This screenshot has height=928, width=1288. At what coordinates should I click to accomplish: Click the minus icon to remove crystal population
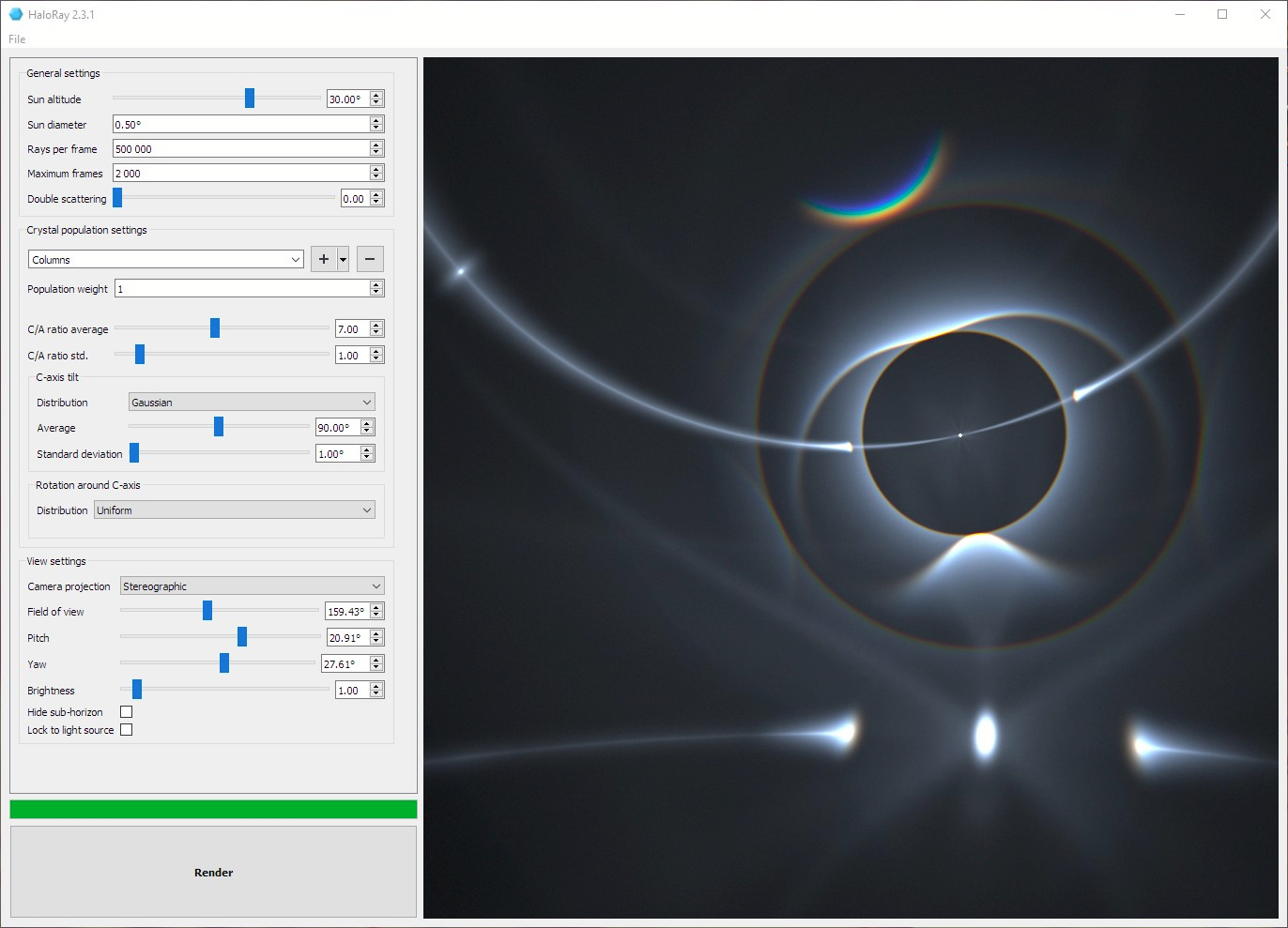coord(370,260)
